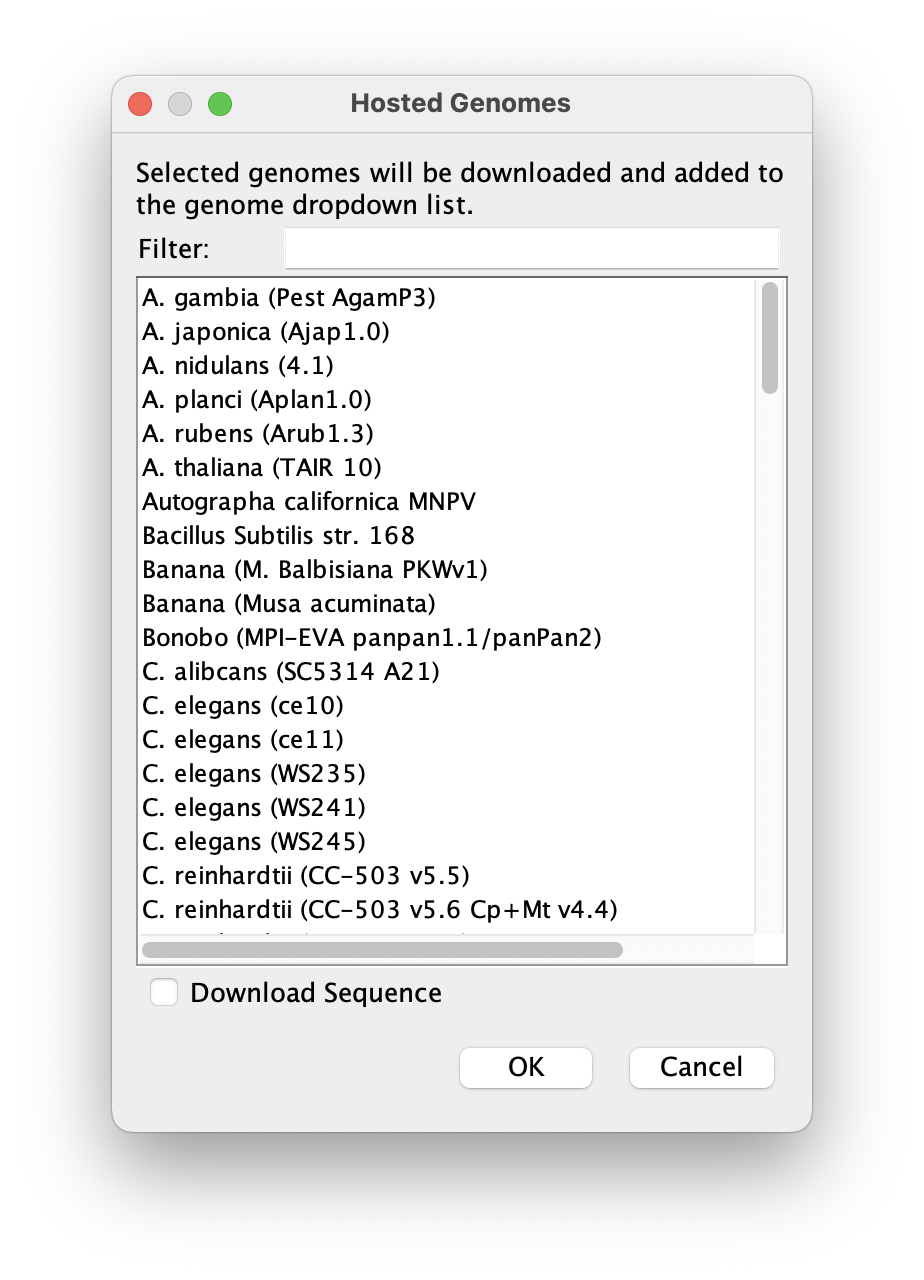Click the green zoom button on the dialog
Screen dimensions: 924x1280
219,103
